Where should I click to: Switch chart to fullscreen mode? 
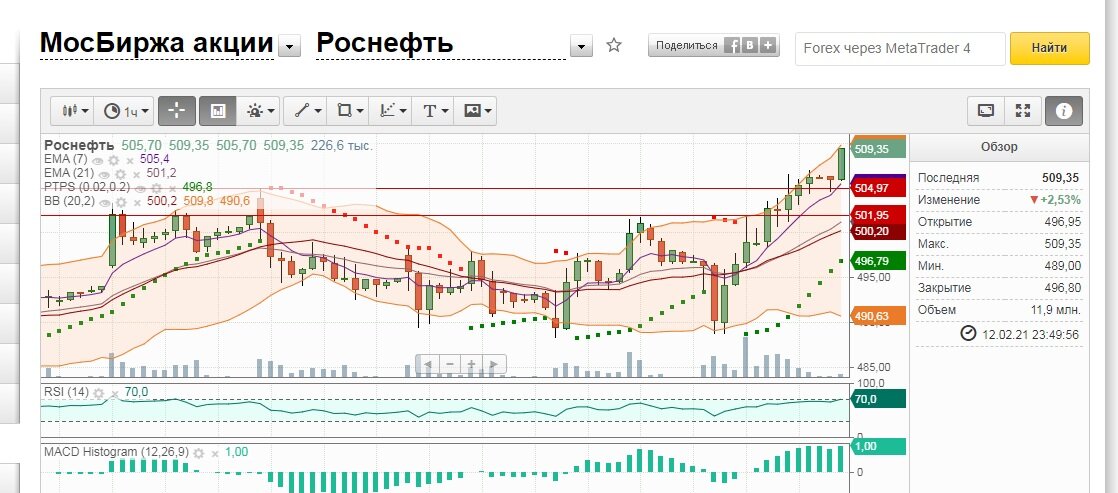pos(1023,111)
